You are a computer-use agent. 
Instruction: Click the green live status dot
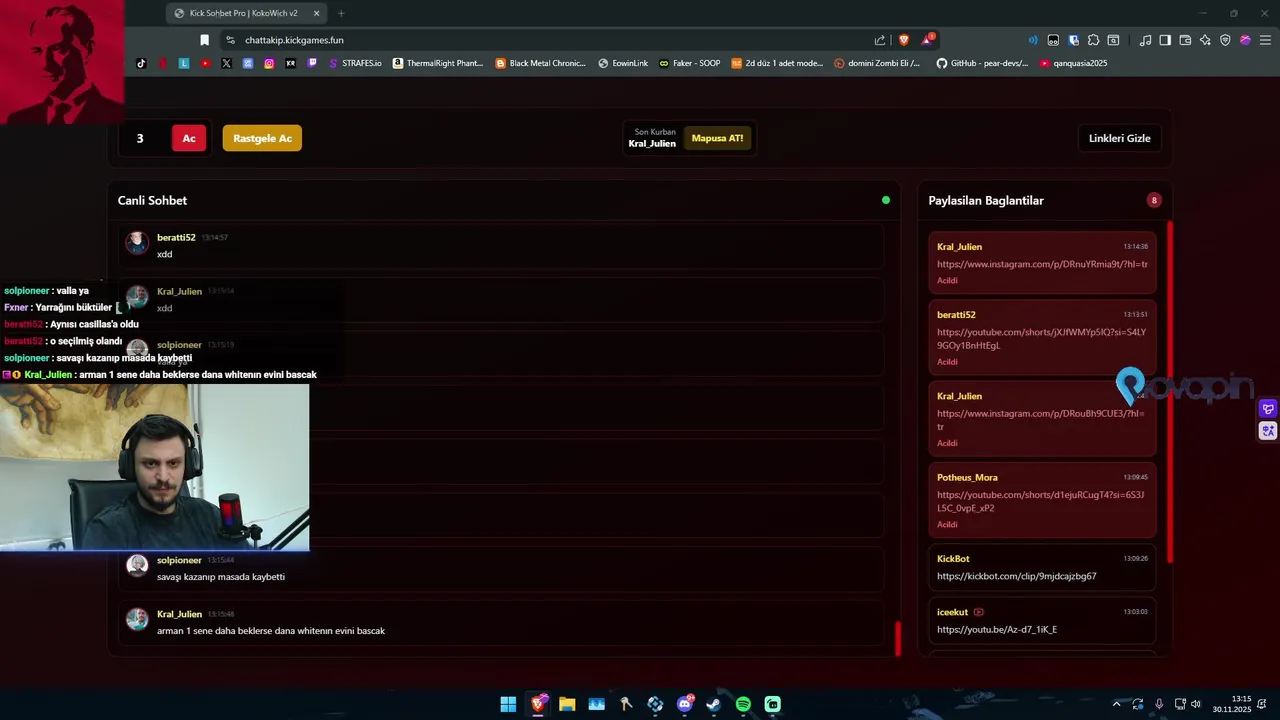(886, 200)
